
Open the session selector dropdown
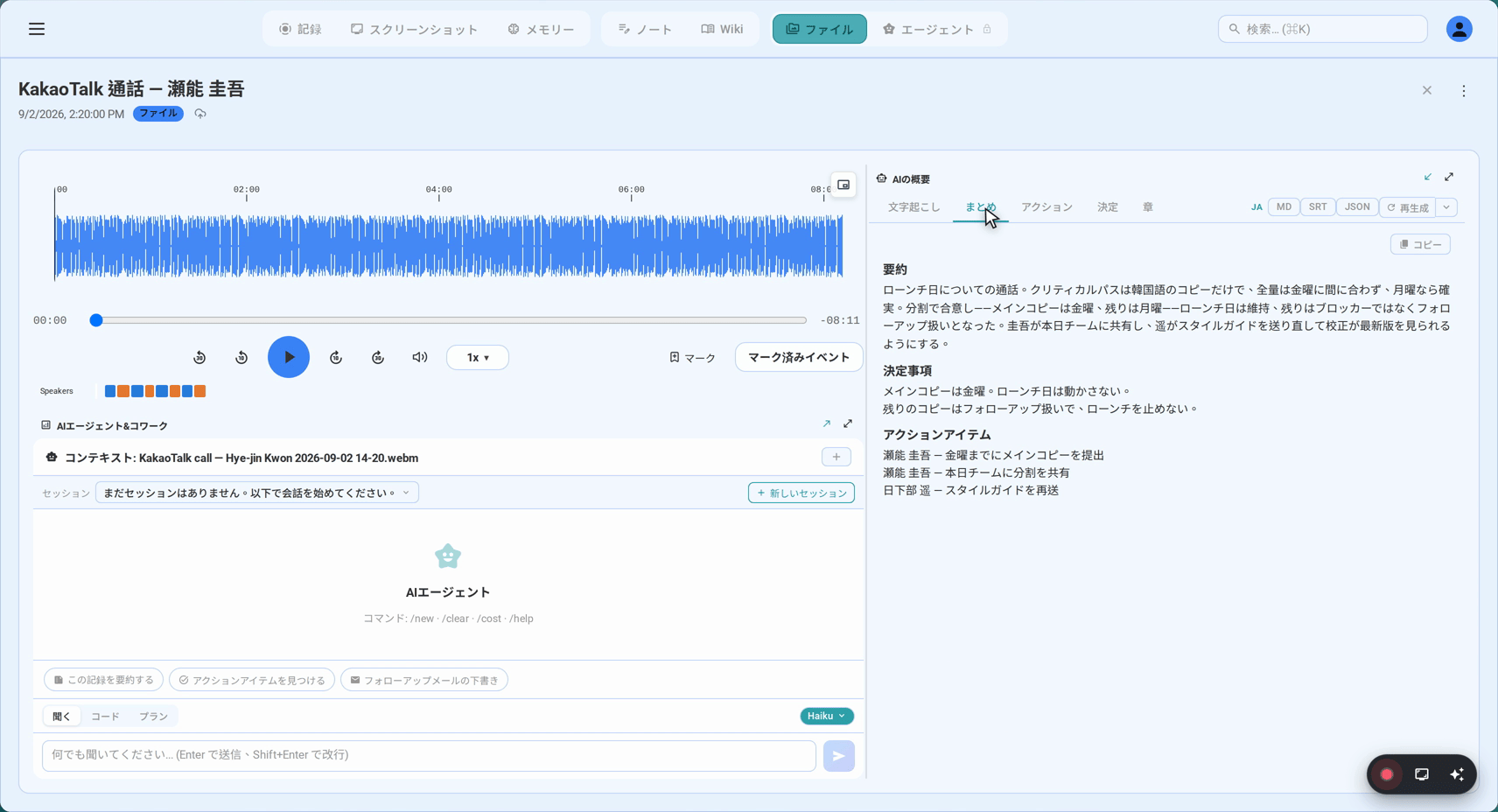[x=257, y=493]
